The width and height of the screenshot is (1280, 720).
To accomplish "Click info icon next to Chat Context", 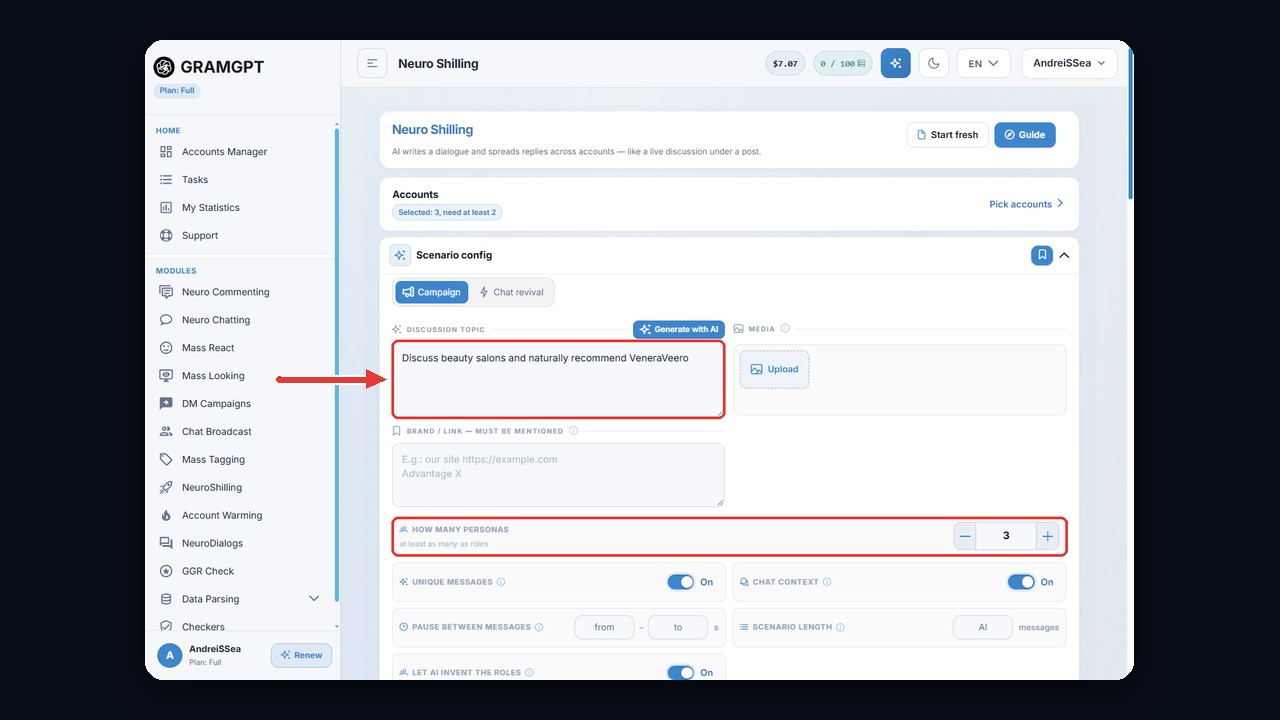I will pos(827,582).
